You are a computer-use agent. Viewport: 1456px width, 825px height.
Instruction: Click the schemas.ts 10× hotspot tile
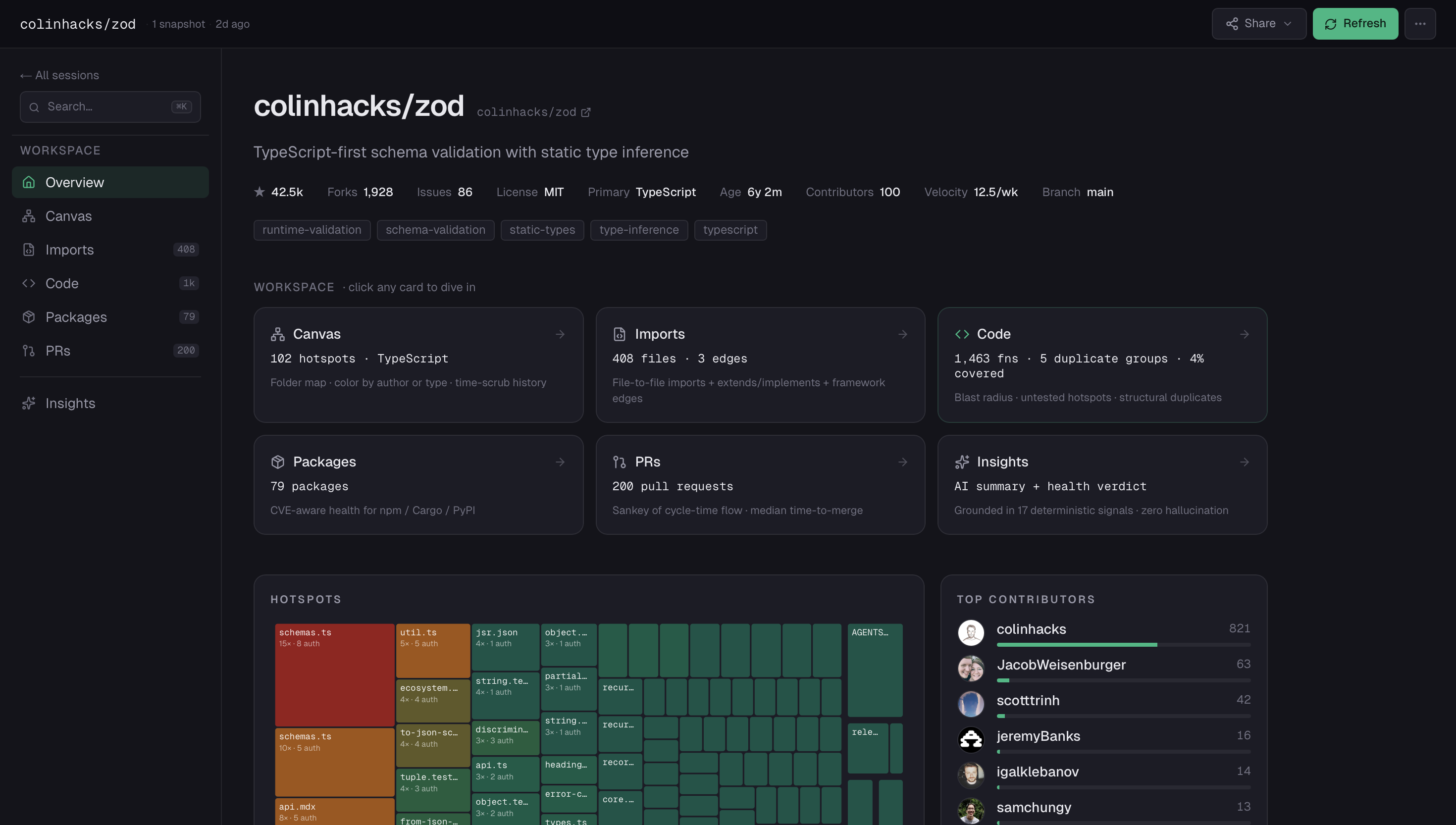tap(334, 762)
